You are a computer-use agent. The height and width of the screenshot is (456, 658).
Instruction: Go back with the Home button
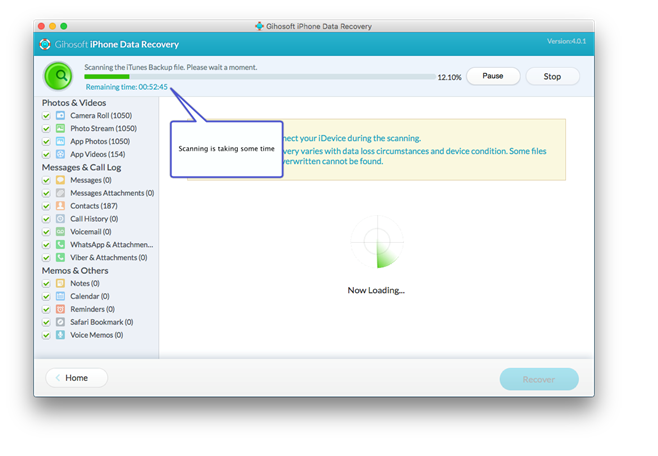(76, 378)
